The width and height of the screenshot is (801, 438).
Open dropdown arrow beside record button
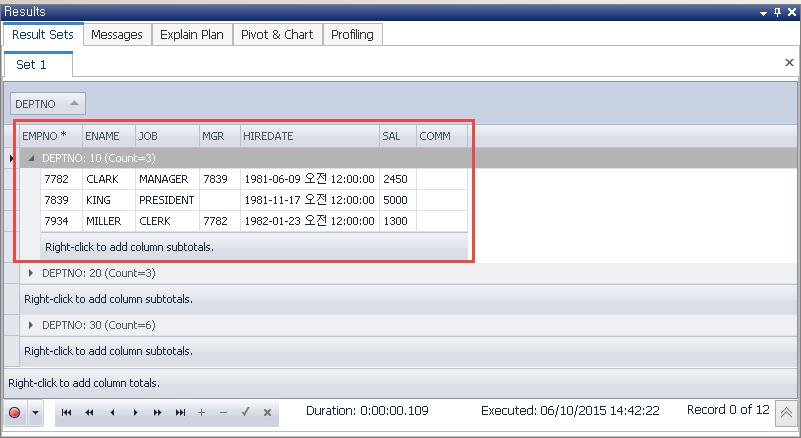coord(36,412)
